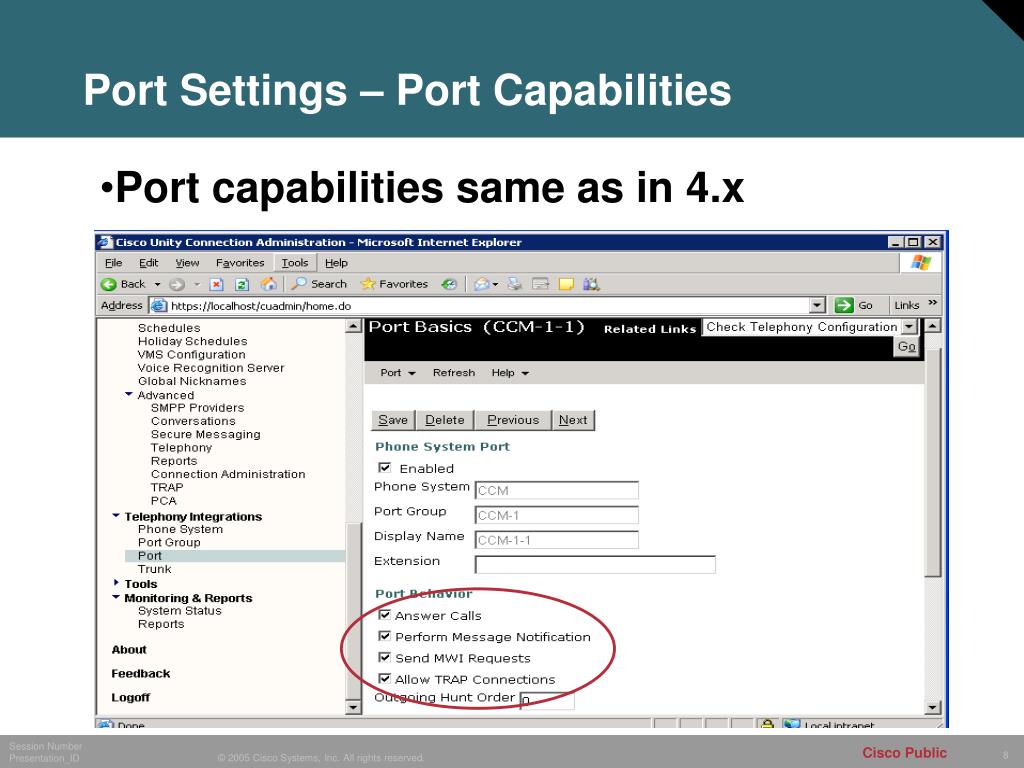The image size is (1024, 768).
Task: Open the Back button history dropdown arrow
Action: pos(157,284)
